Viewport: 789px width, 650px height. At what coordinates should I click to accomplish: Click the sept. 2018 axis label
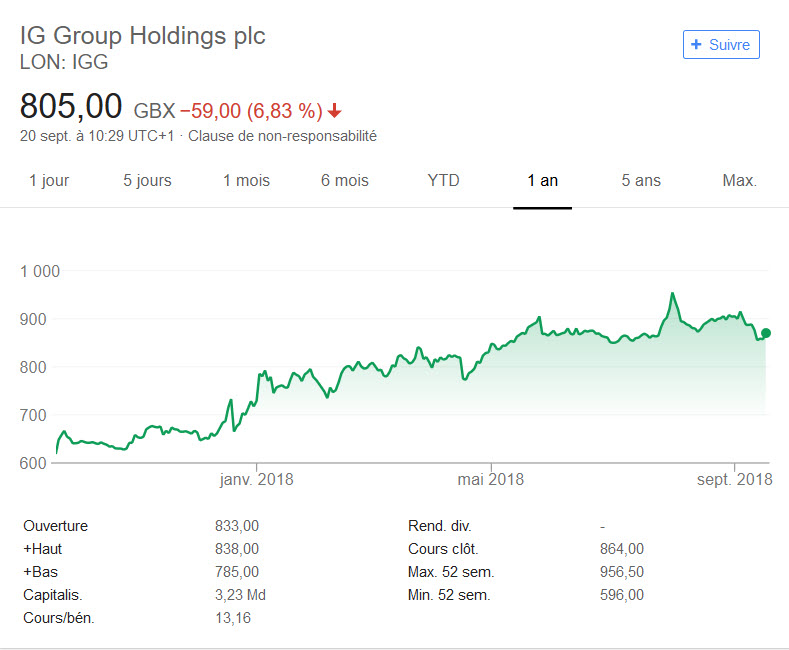point(735,480)
